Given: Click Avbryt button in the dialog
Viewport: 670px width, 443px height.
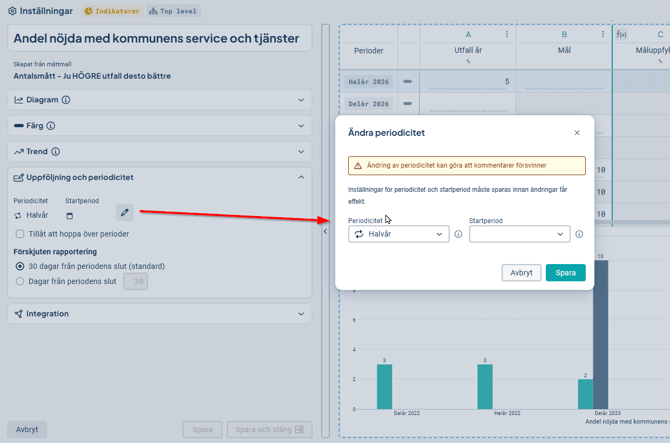Looking at the screenshot, I should (x=521, y=273).
